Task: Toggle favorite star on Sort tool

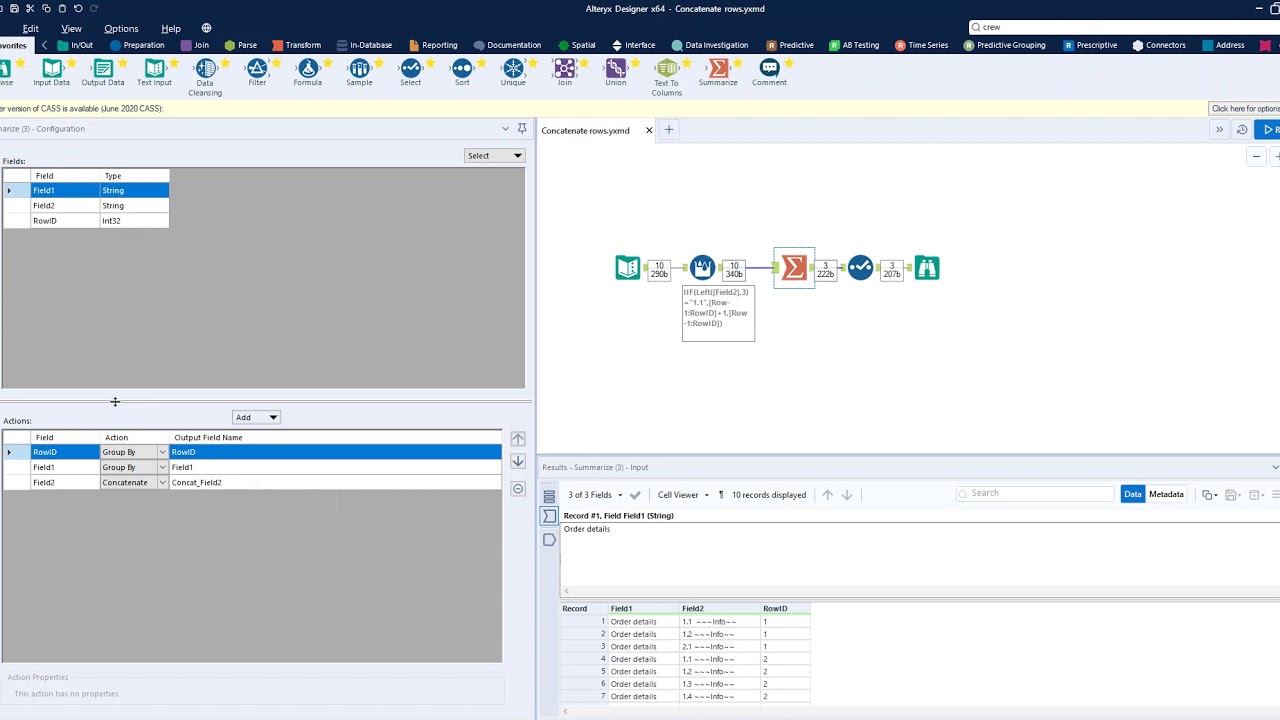Action: tap(481, 64)
